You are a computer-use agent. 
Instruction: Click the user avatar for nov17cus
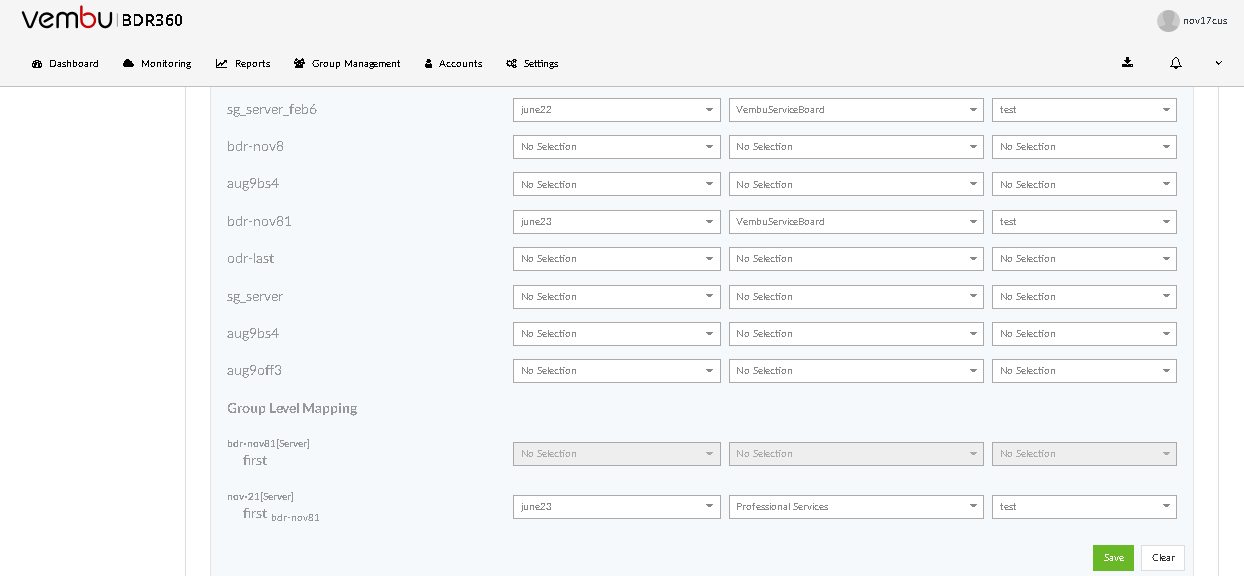click(1168, 21)
